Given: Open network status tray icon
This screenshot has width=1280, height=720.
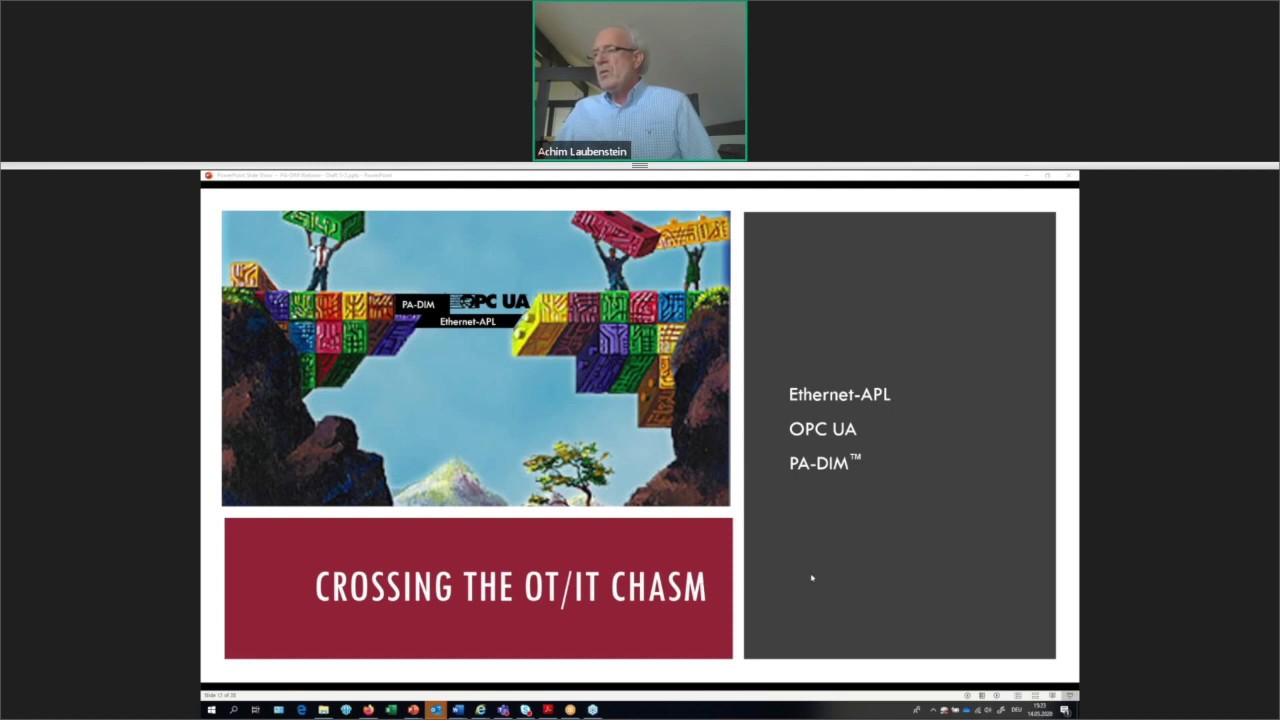Looking at the screenshot, I should [977, 710].
